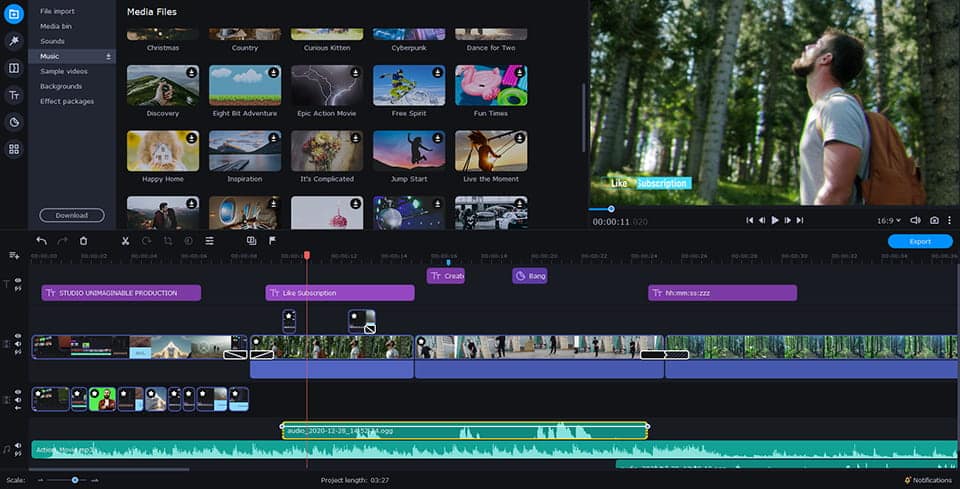Click the undo arrow in timeline toolbar

pos(41,241)
